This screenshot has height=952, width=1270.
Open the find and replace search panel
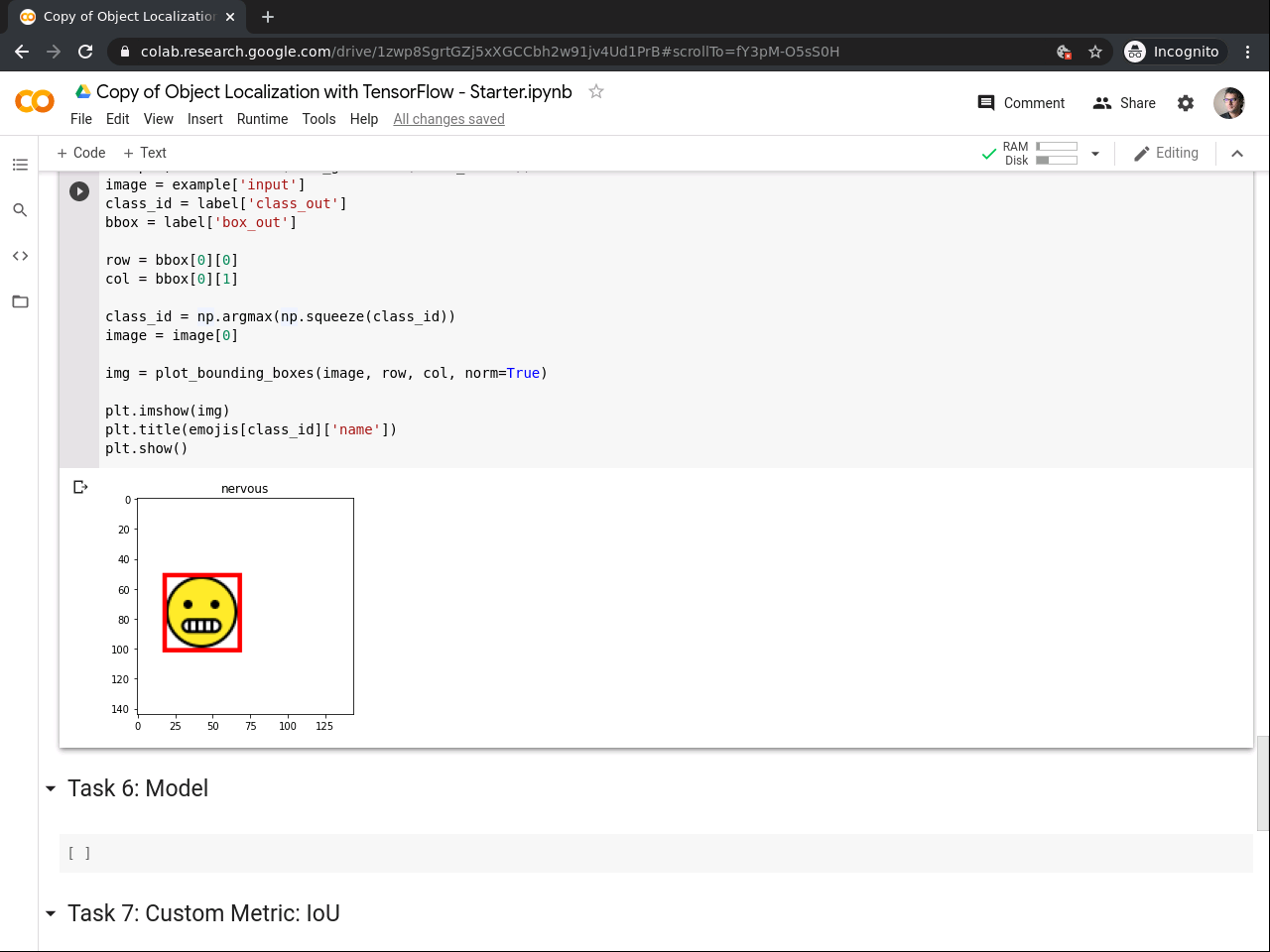coord(20,210)
